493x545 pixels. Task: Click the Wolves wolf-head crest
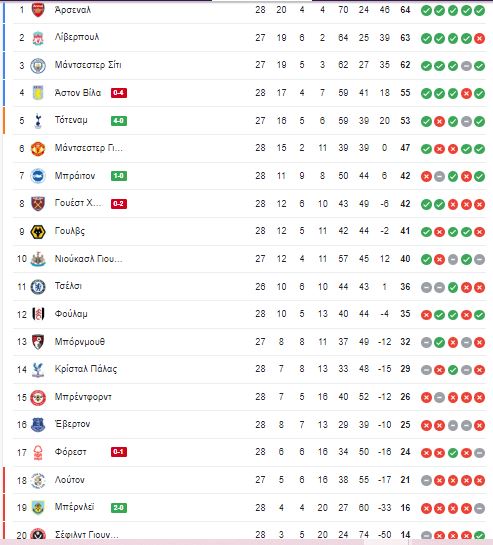click(38, 231)
